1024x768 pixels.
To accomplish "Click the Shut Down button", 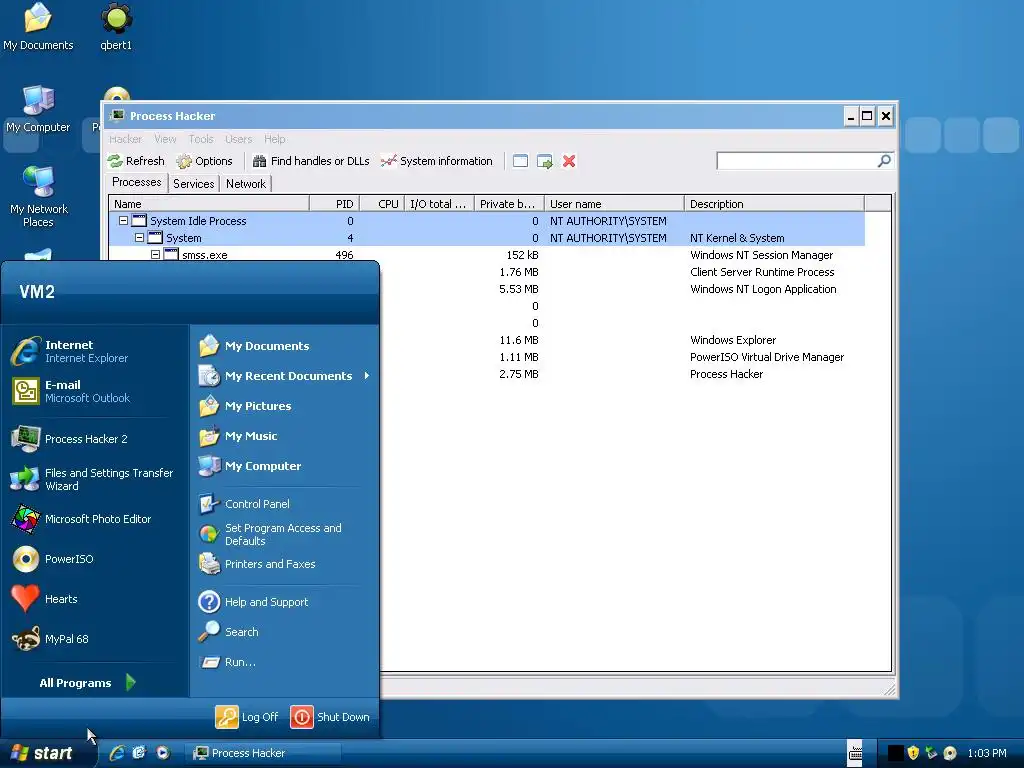I will tap(330, 717).
